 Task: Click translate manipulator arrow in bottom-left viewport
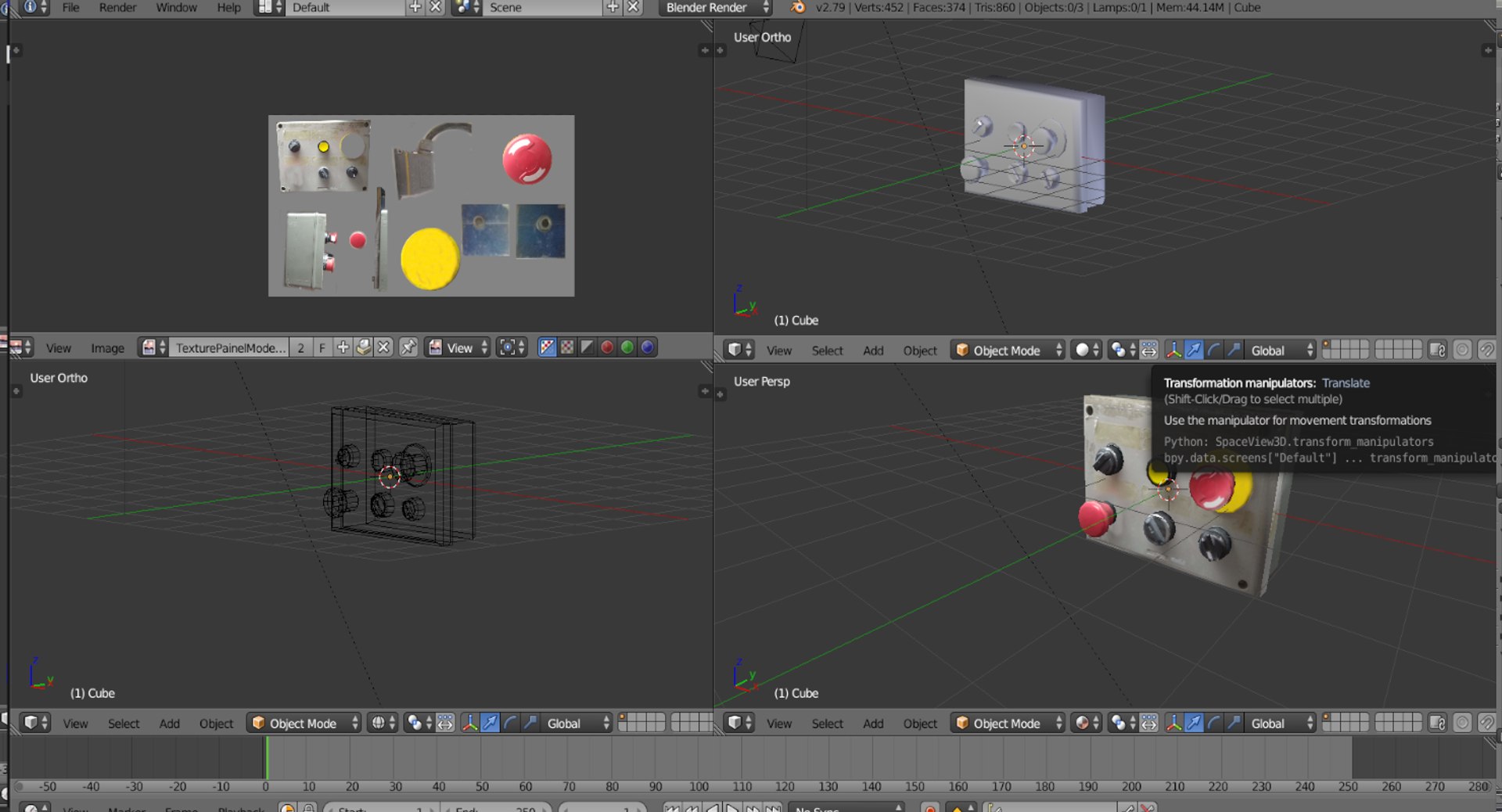click(490, 724)
